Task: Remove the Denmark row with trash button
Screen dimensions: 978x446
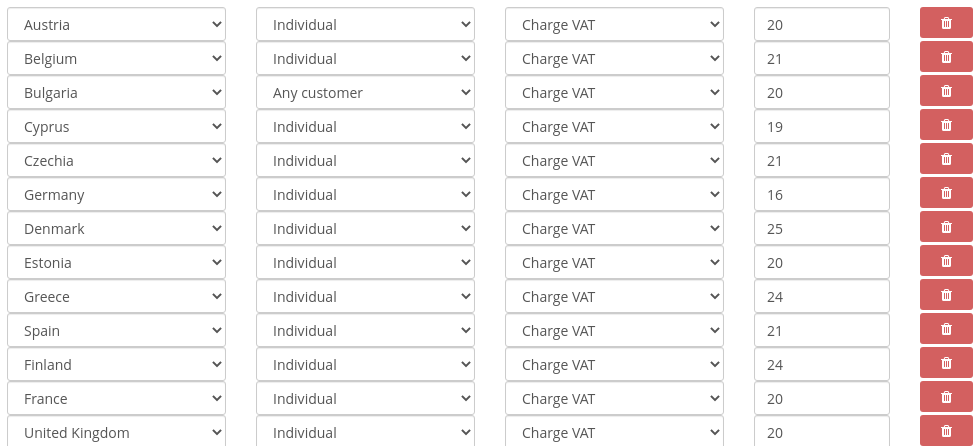Action: point(946,228)
